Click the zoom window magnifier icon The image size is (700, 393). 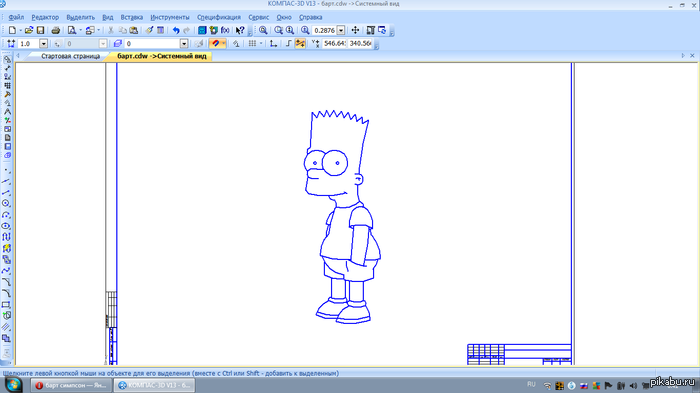263,30
